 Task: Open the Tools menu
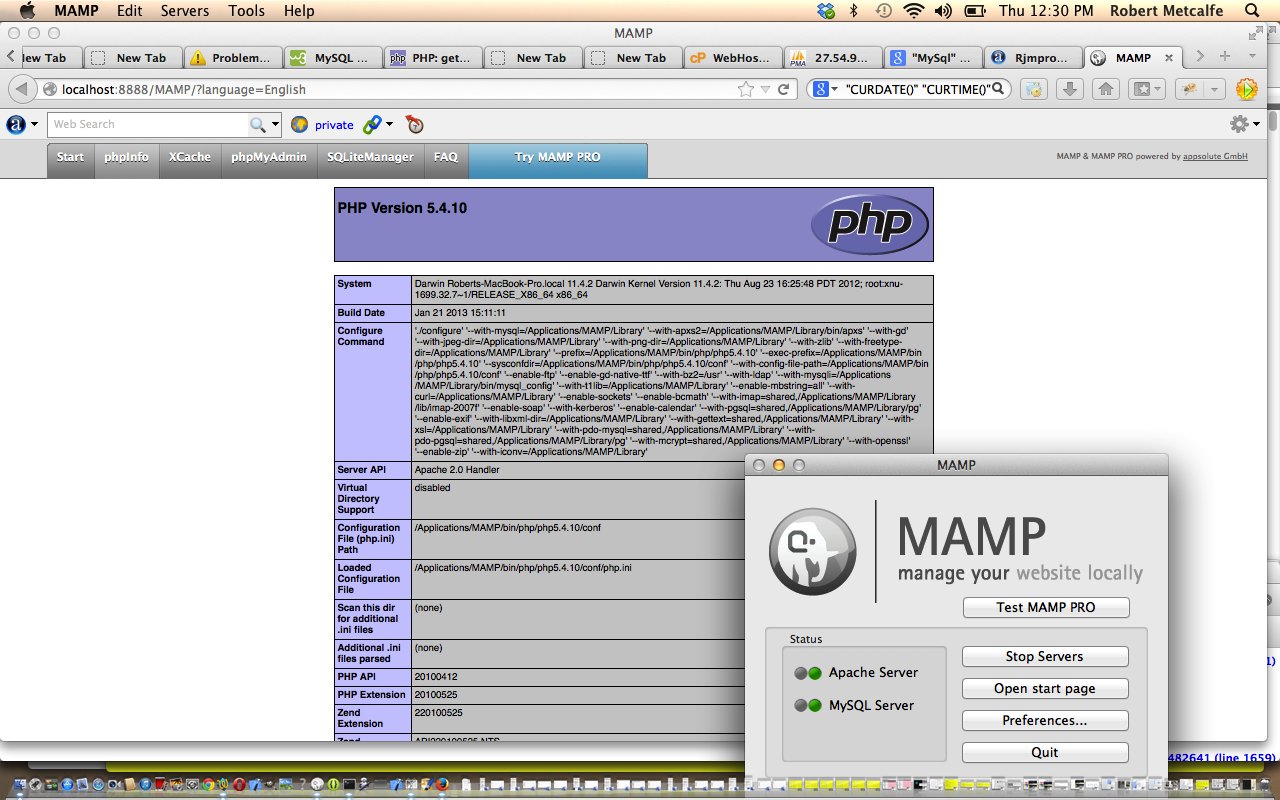click(x=246, y=11)
